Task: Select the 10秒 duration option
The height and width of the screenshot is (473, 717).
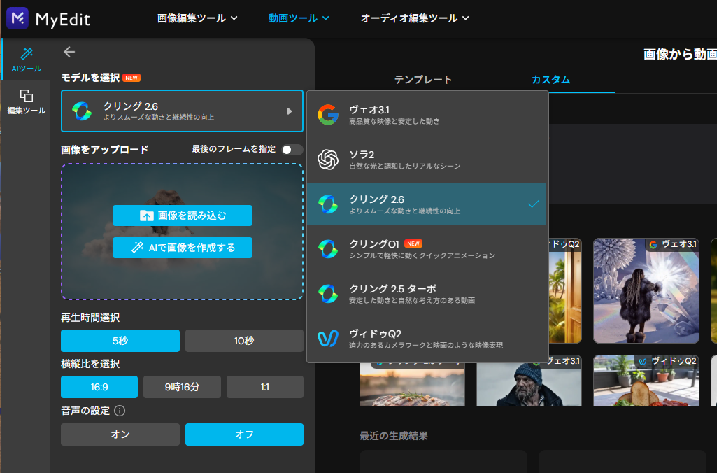Action: coord(243,340)
